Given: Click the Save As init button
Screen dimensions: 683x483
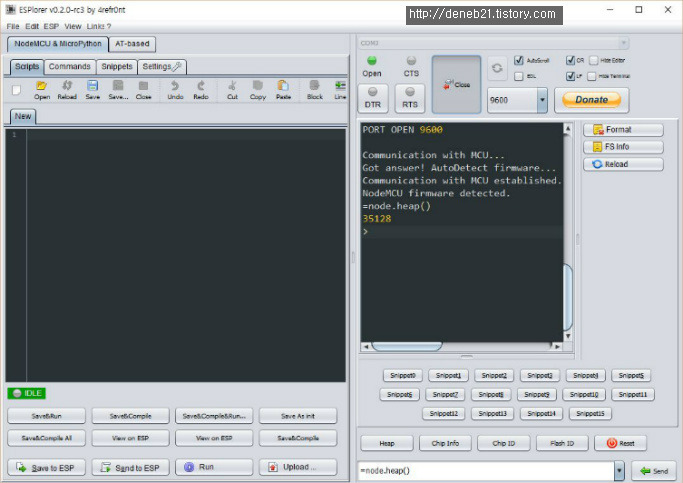Looking at the screenshot, I should pyautogui.click(x=298, y=416).
